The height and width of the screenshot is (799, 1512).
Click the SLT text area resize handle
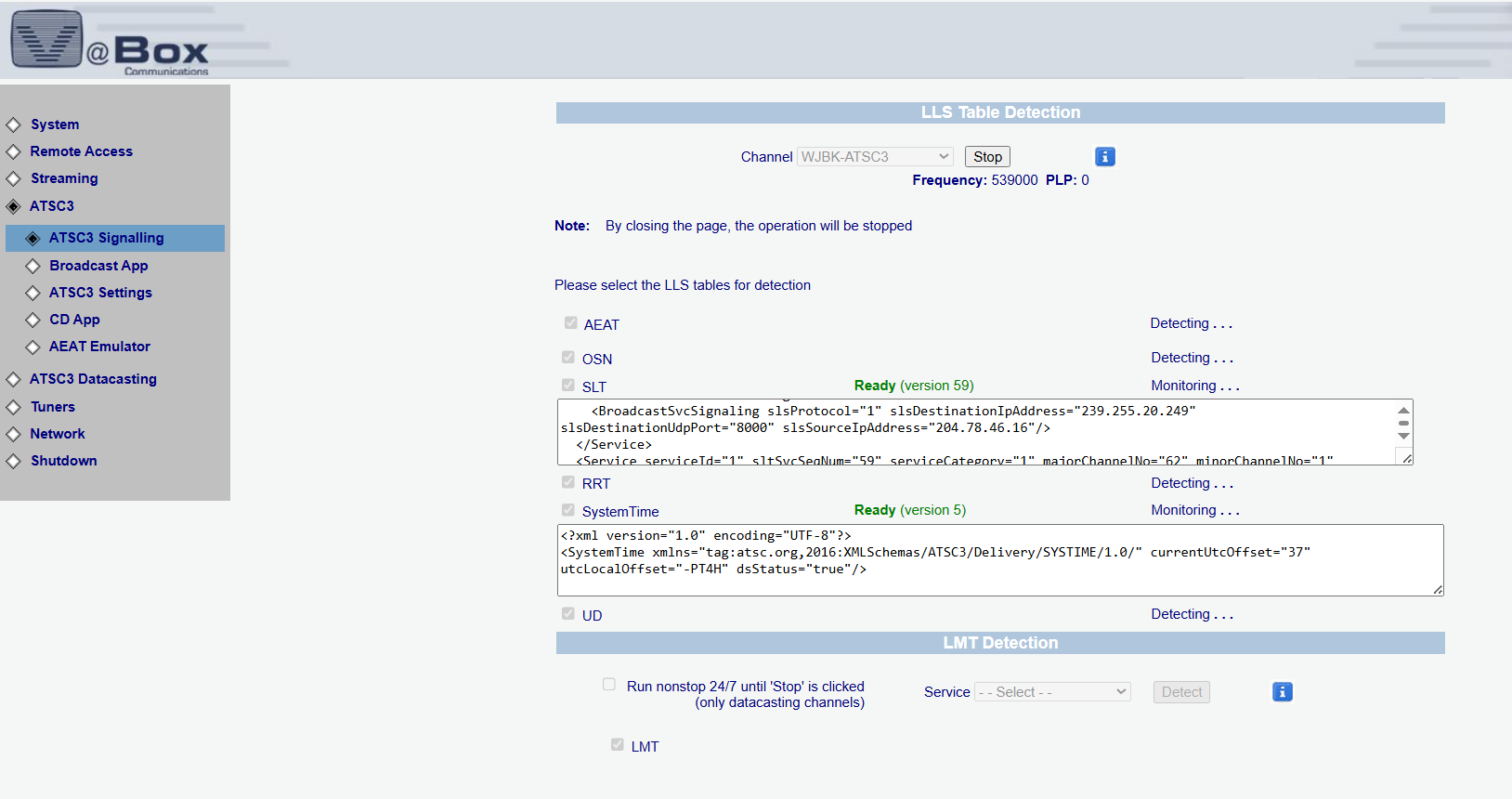(x=1407, y=458)
